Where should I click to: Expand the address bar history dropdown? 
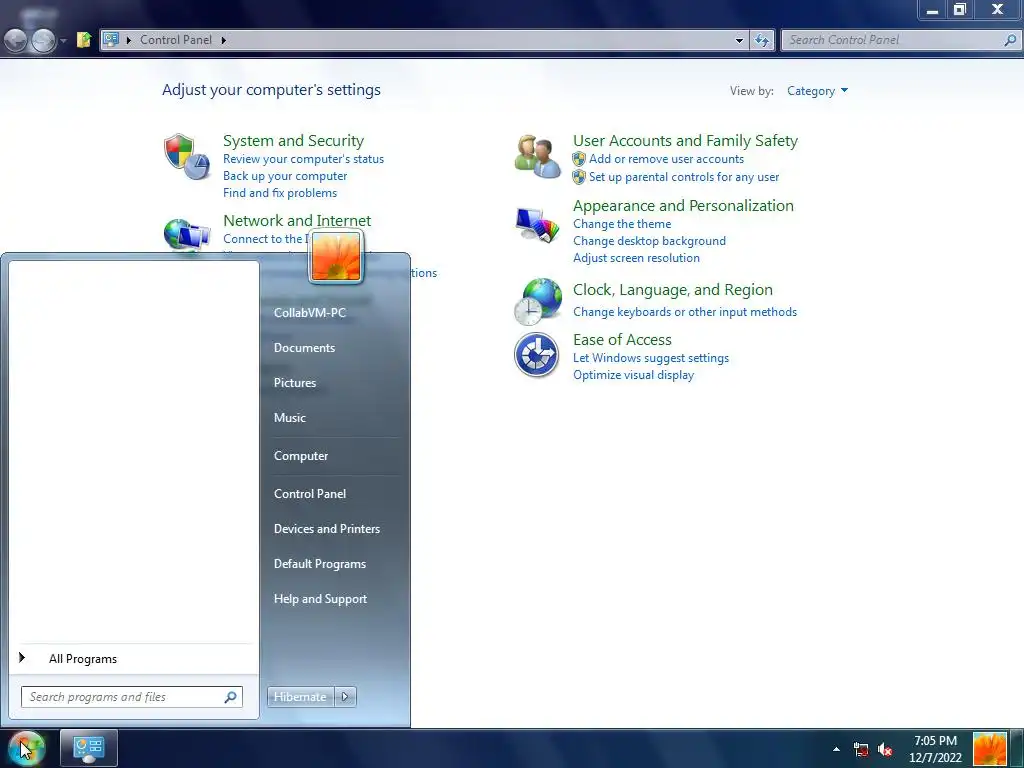coord(739,40)
